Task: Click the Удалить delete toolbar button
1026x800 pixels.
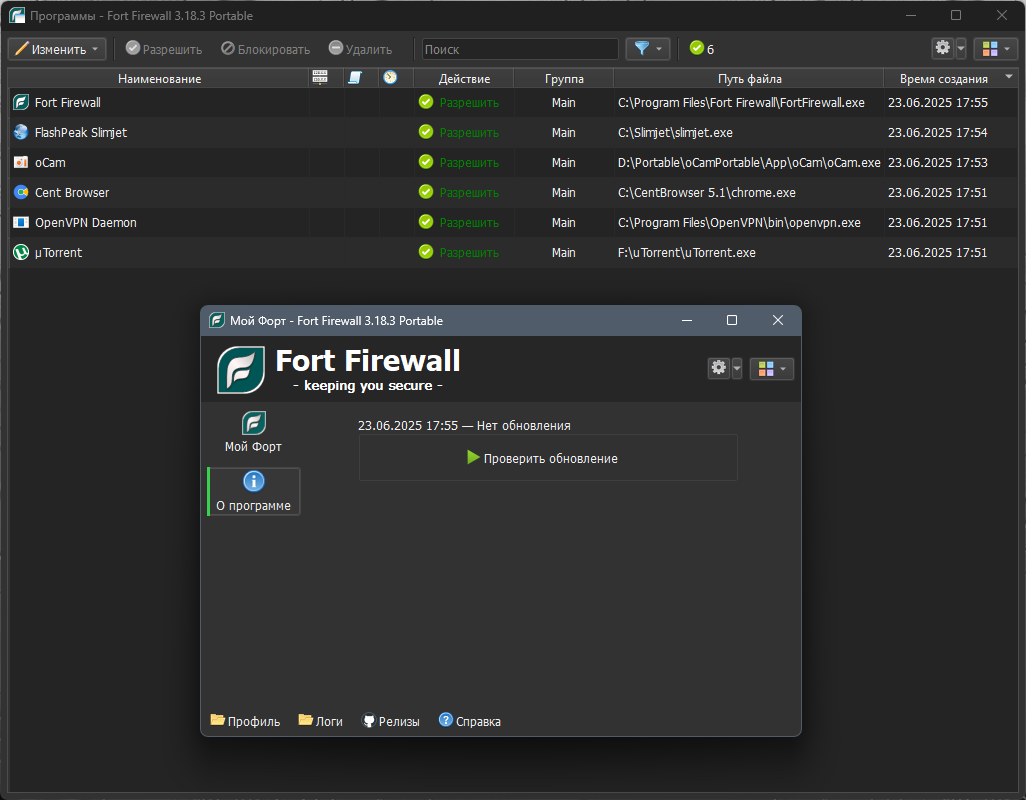Action: [x=361, y=49]
